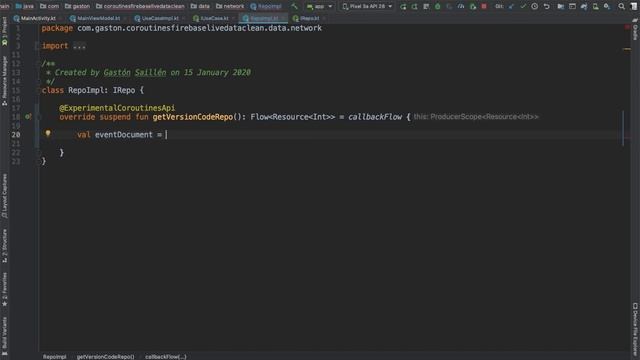Click the green Debug bug icon
The height and width of the screenshot is (360, 640).
[438, 6]
